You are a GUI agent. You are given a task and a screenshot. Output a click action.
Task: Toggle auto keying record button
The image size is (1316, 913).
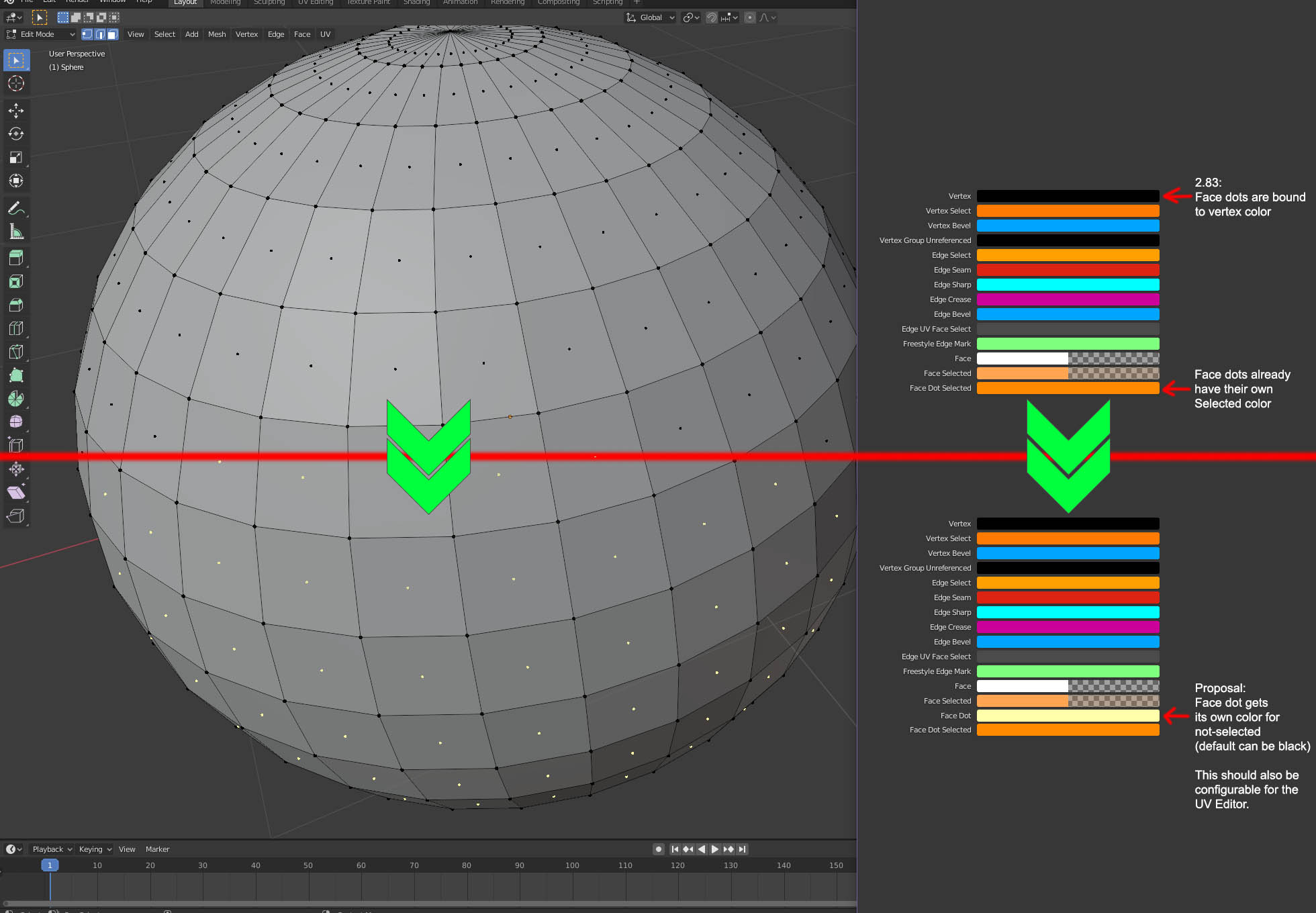coord(659,849)
